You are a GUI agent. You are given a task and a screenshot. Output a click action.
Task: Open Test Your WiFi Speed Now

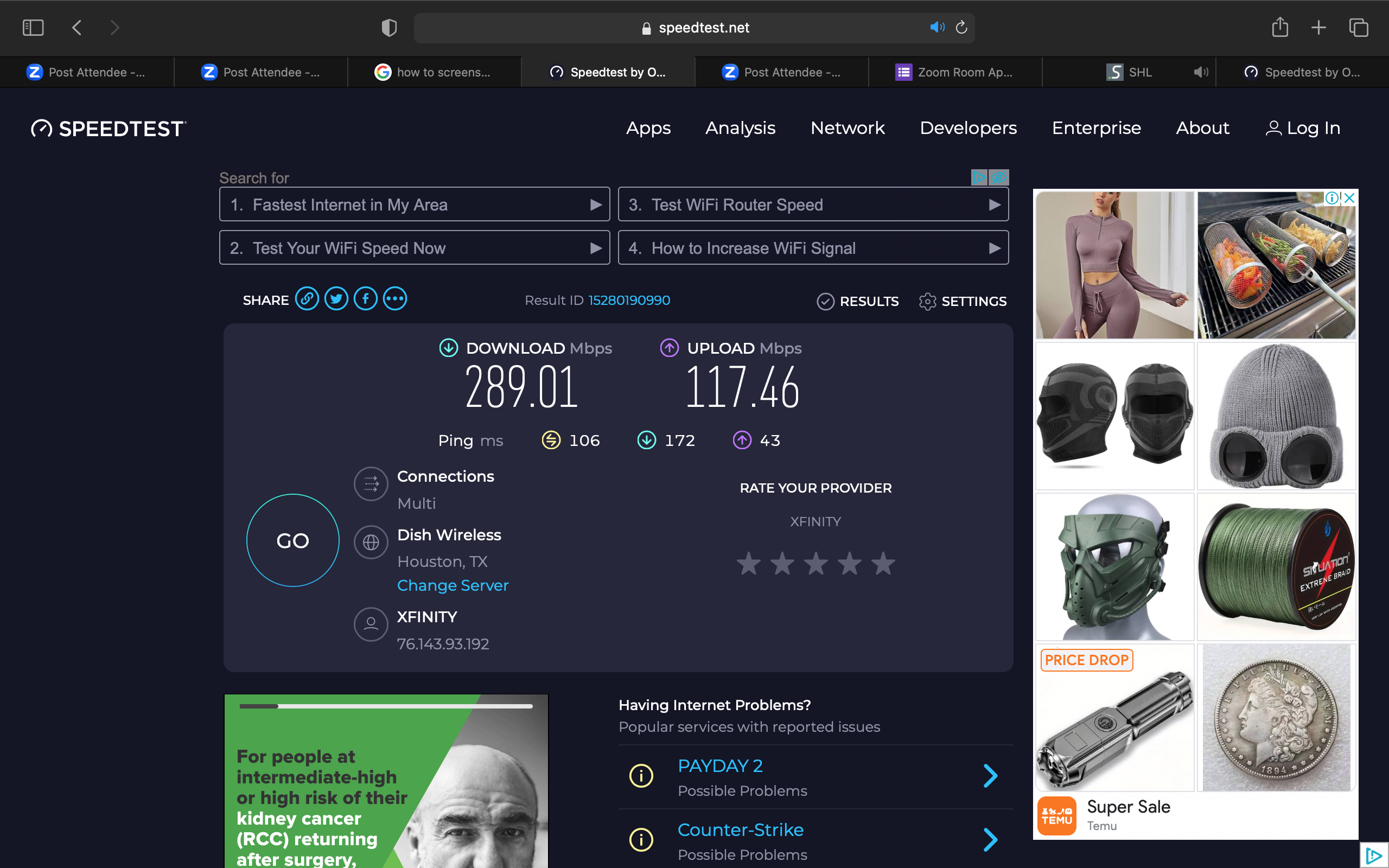415,248
